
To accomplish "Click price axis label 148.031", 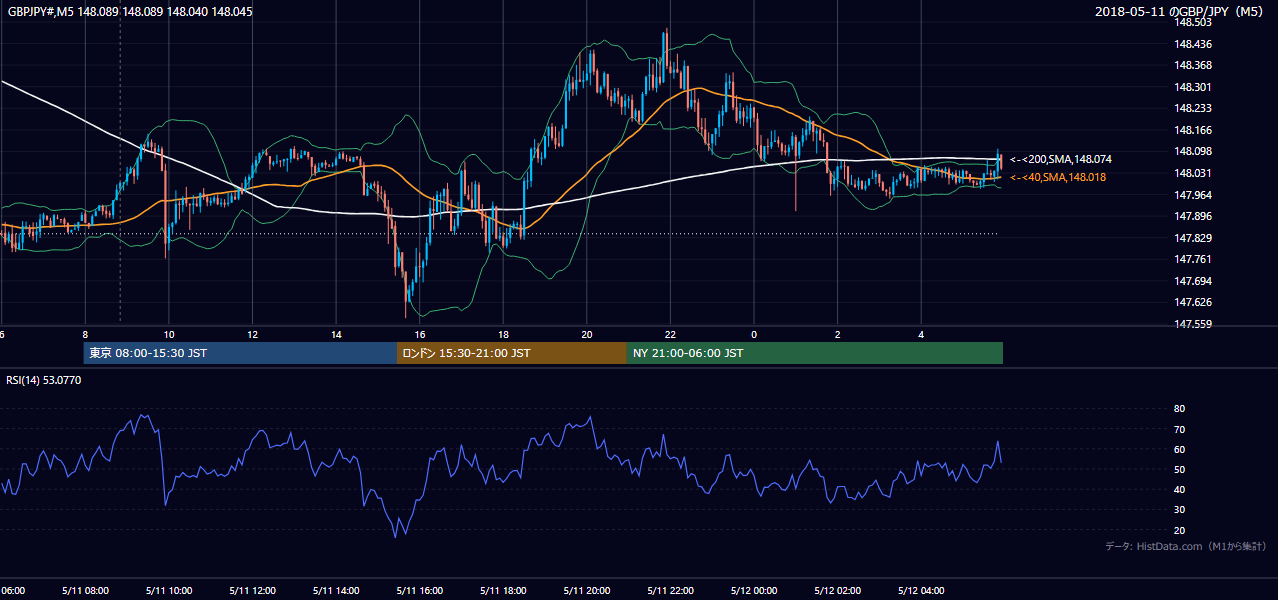I will pos(1192,173).
